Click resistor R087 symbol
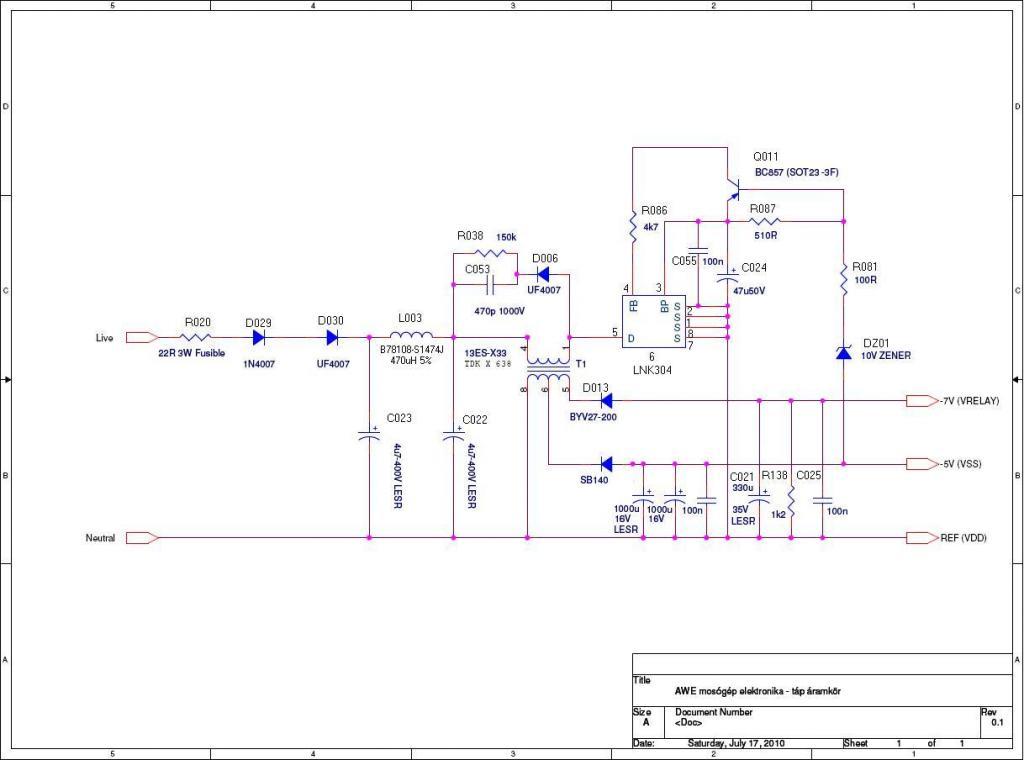 tap(765, 221)
